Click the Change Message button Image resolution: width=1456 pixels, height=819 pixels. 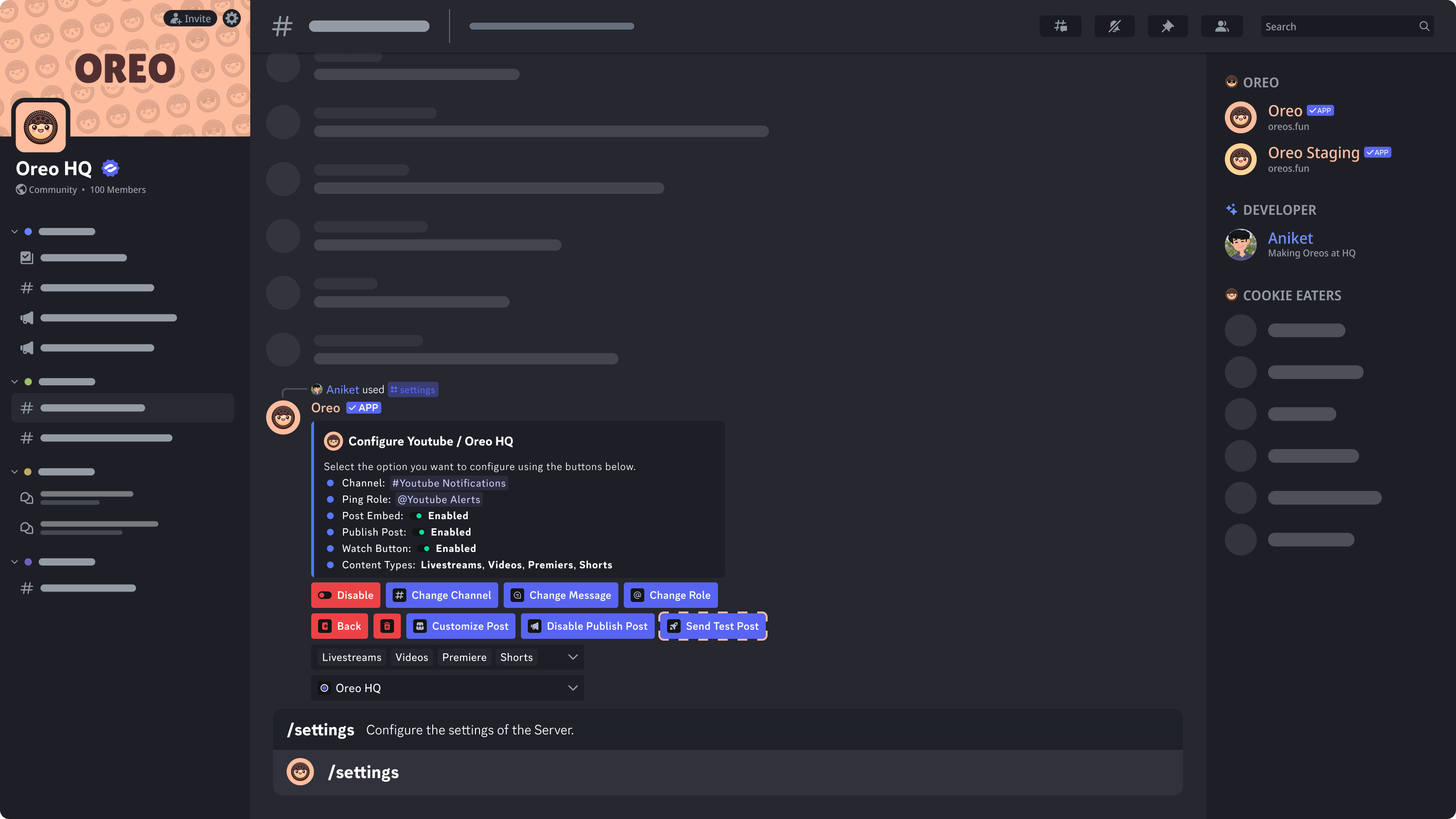click(x=560, y=595)
